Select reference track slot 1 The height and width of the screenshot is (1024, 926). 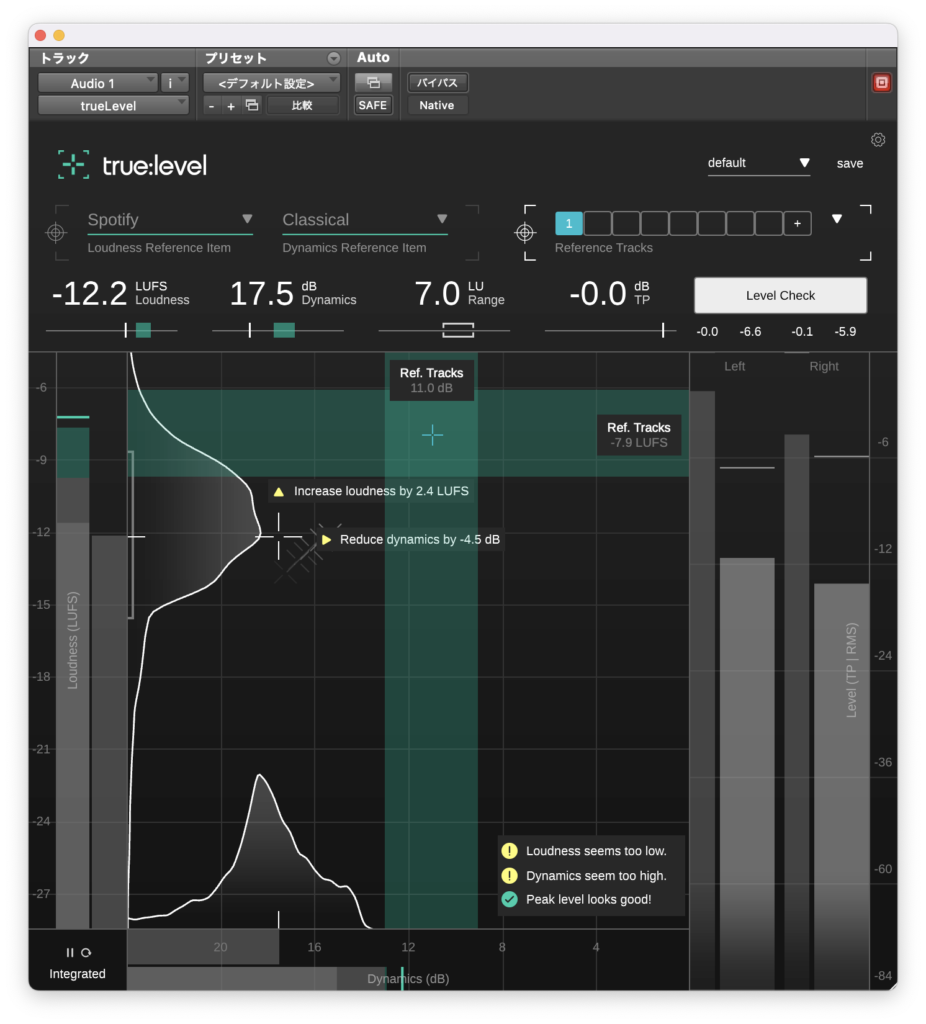(569, 223)
